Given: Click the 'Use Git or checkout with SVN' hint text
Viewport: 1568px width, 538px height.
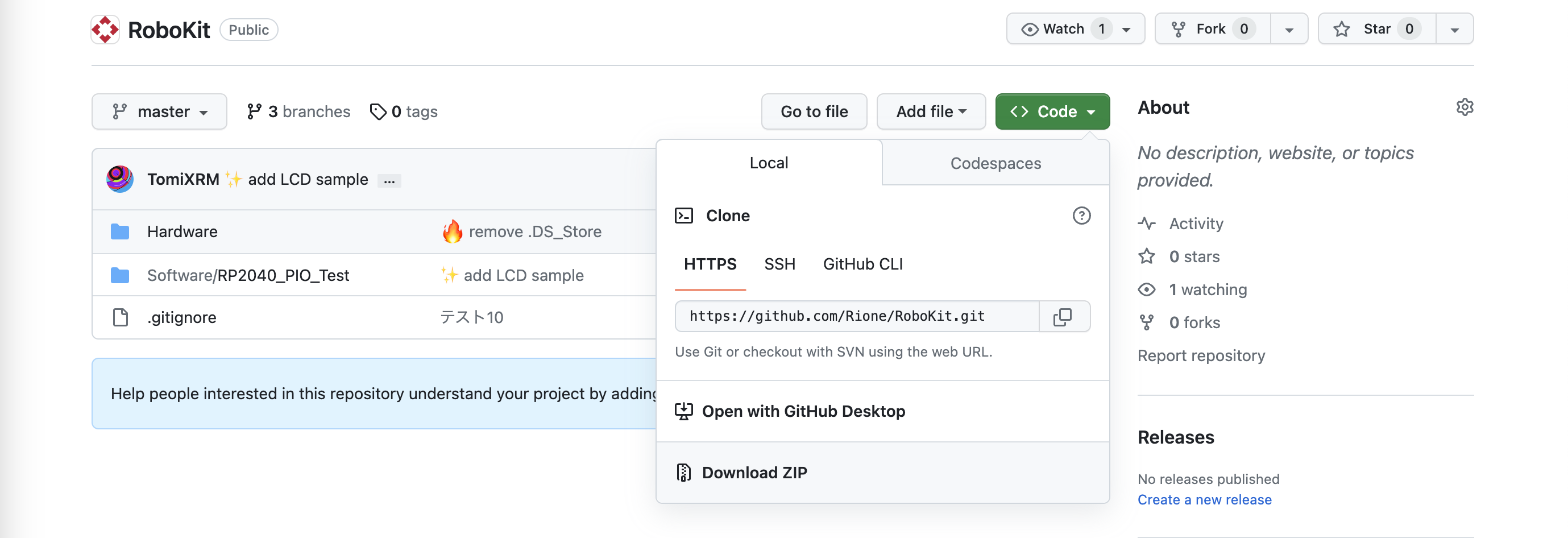Looking at the screenshot, I should (x=833, y=352).
